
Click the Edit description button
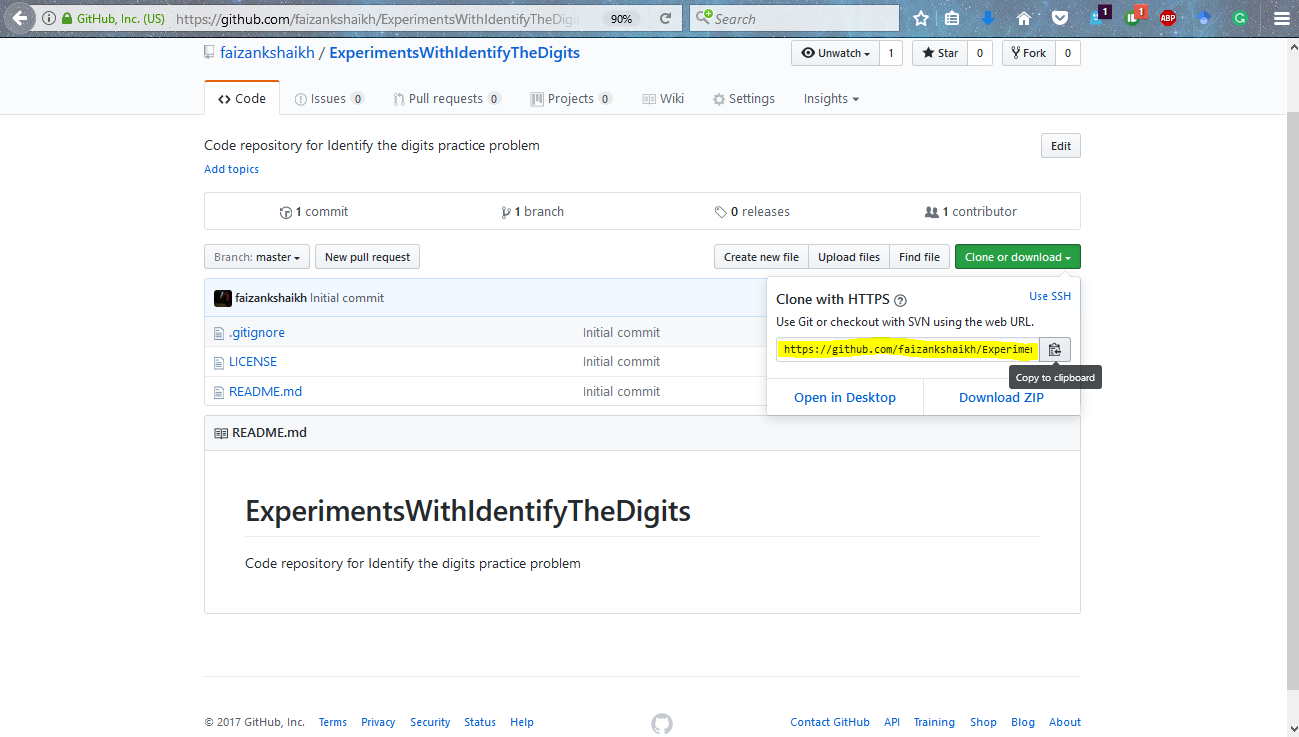tap(1061, 146)
